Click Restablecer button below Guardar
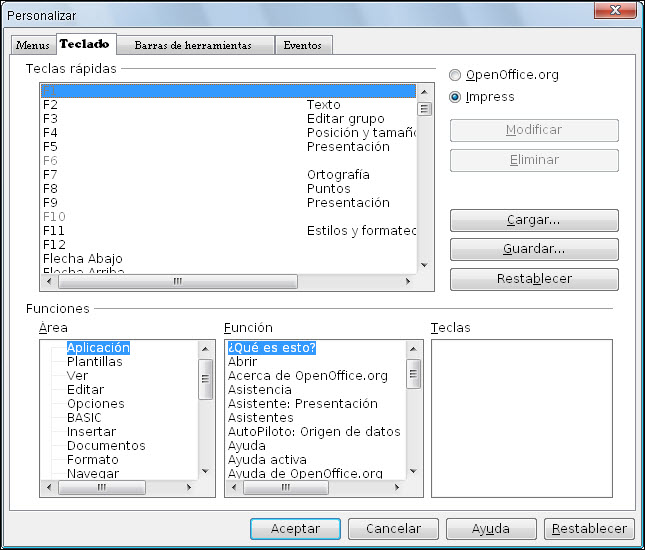The width and height of the screenshot is (645, 550). pos(534,279)
